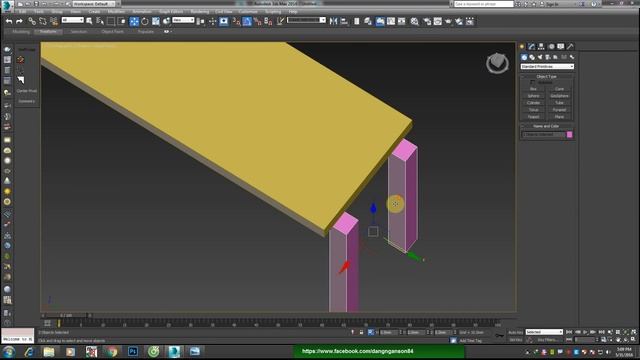Select Geometry category in Create panel

524,57
